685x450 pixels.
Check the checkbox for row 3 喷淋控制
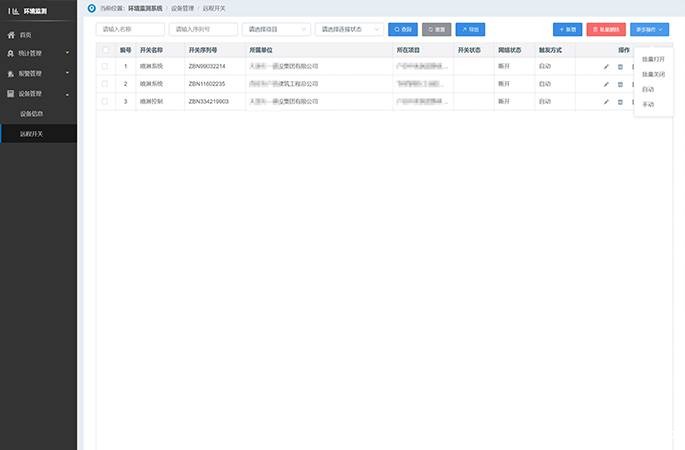pos(105,102)
